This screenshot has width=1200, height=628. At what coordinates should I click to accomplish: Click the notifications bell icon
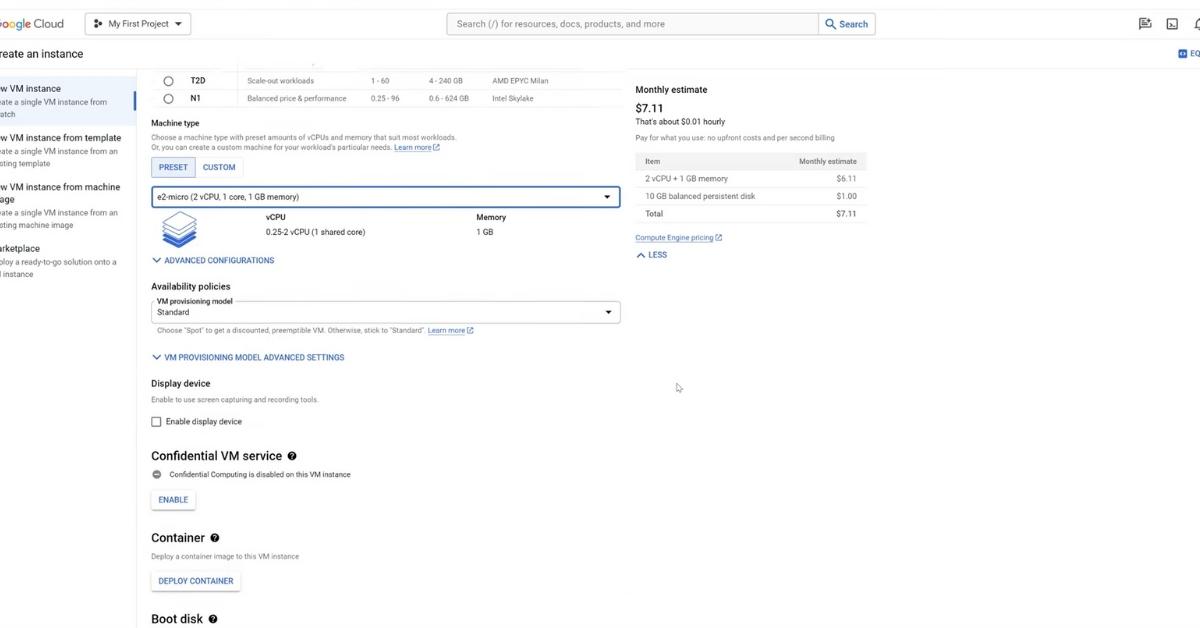pyautogui.click(x=1196, y=24)
